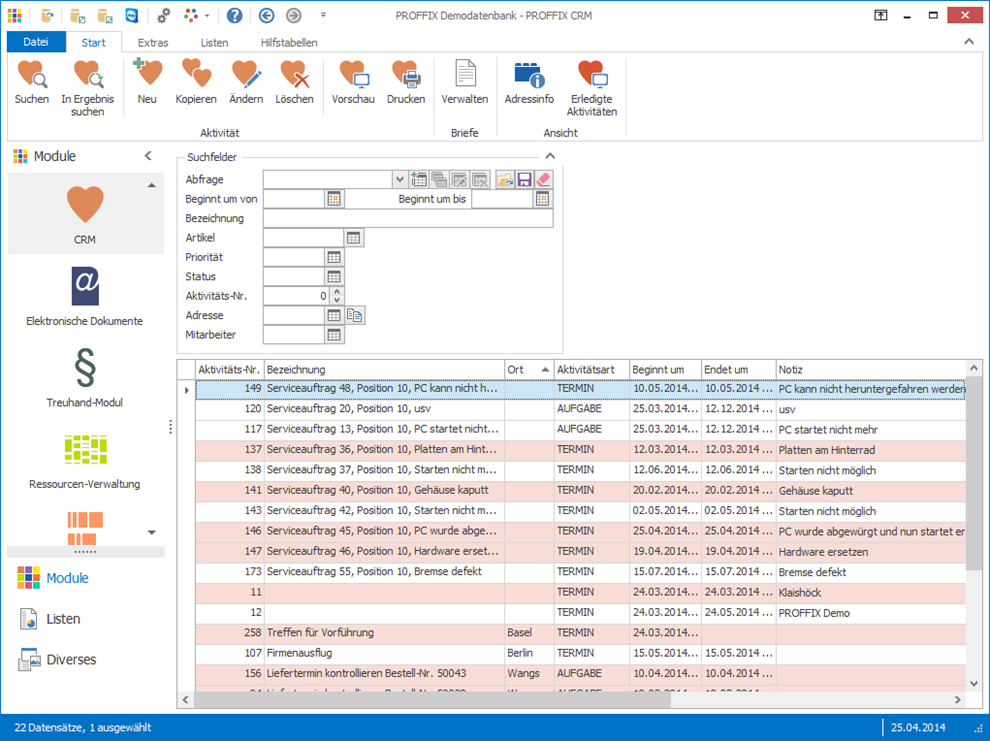Open the Datei tab
The width and height of the screenshot is (990, 741).
click(x=36, y=42)
